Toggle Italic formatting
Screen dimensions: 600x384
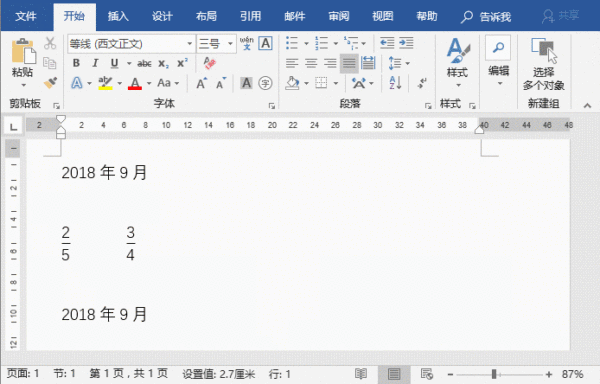(95, 63)
